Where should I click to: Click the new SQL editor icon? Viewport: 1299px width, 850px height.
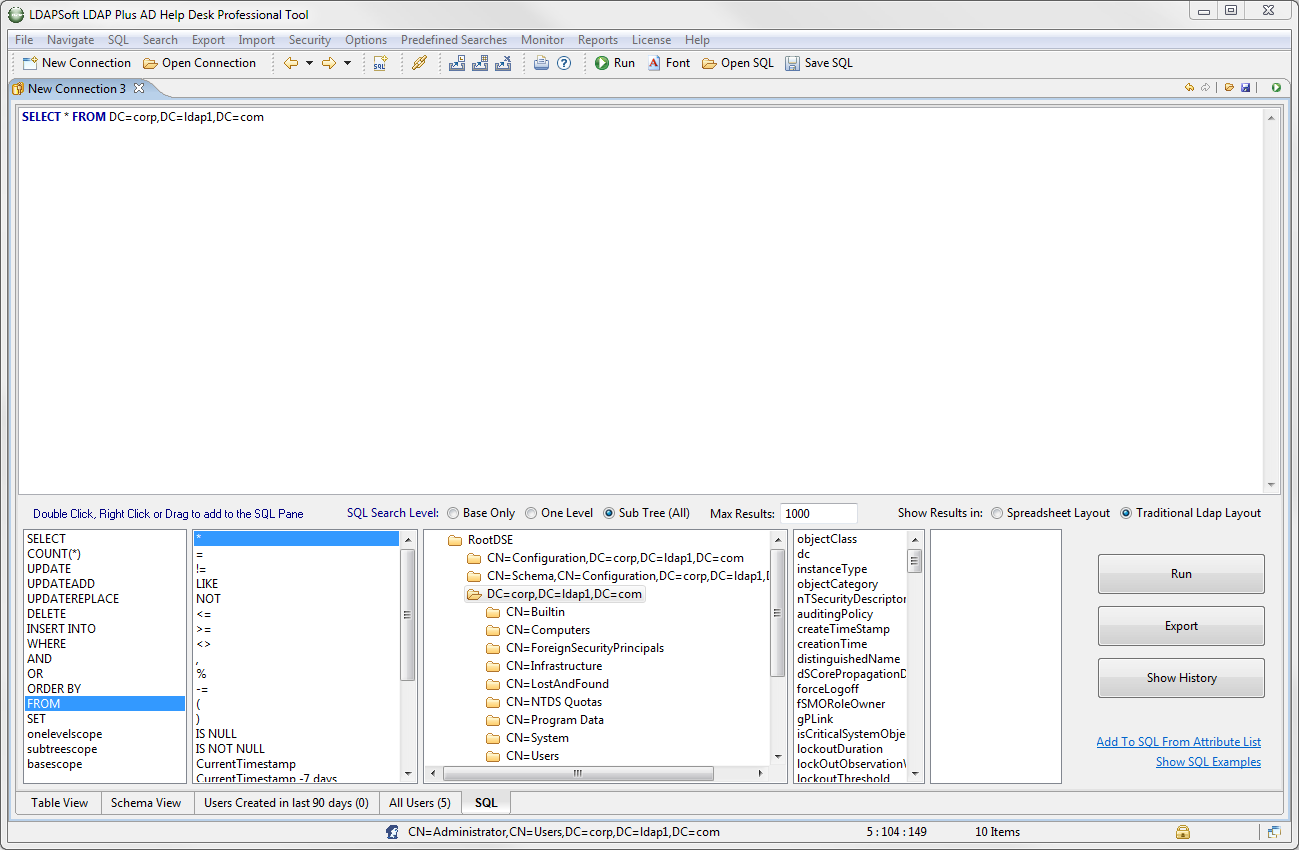(380, 63)
